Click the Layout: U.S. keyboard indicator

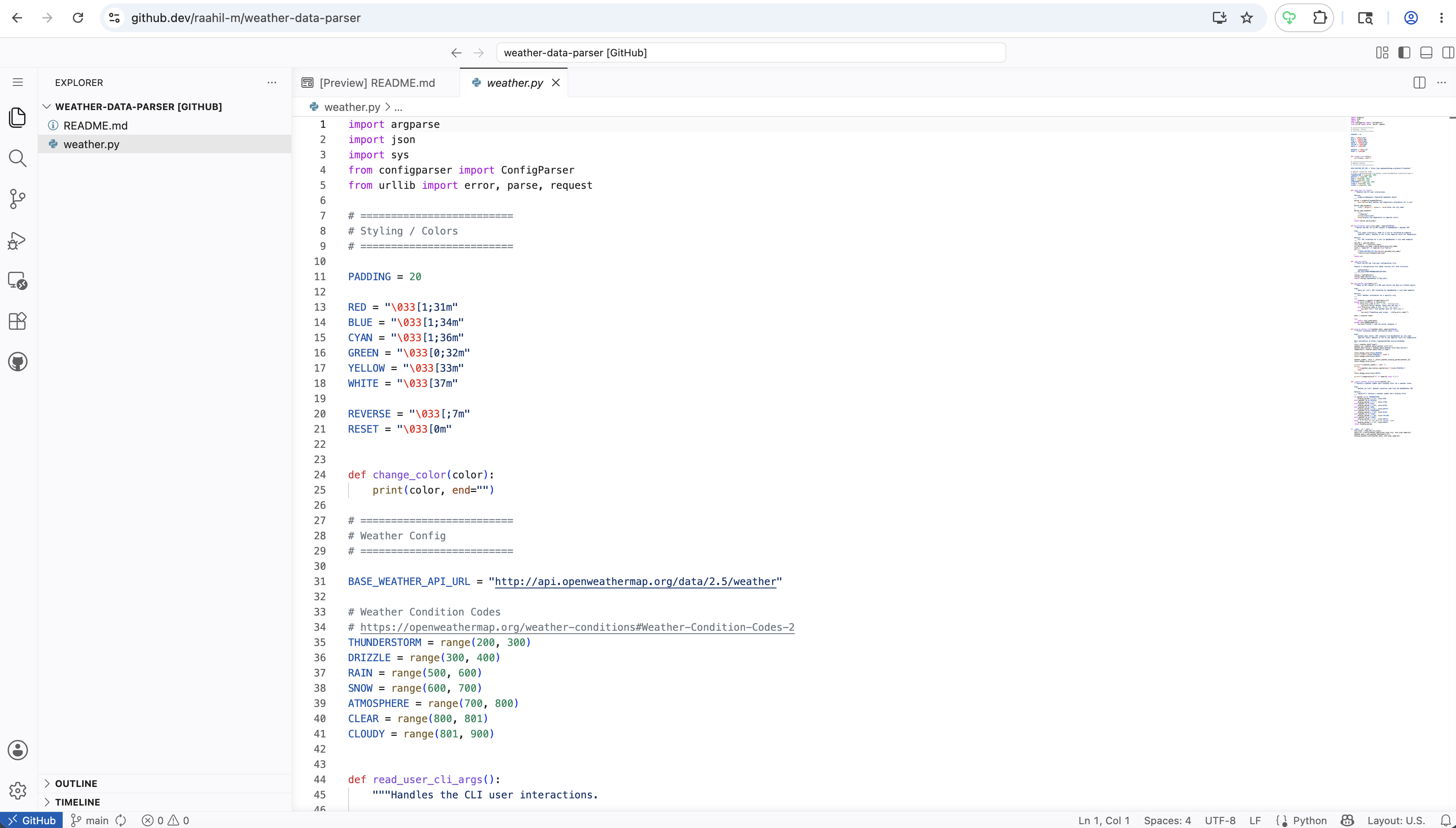pyautogui.click(x=1396, y=821)
